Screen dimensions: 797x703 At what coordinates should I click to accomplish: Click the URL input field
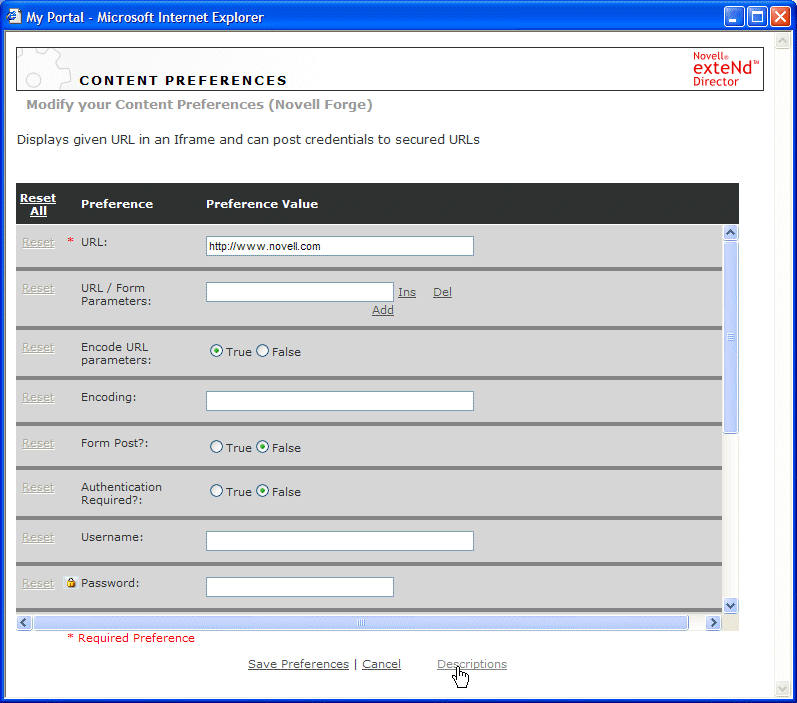click(x=340, y=246)
